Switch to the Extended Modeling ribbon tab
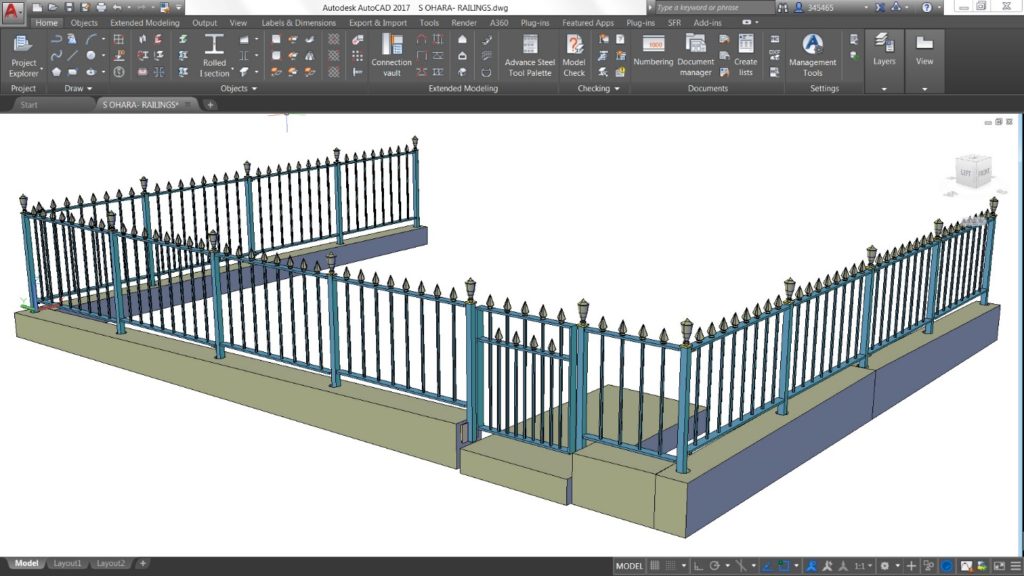Screen dimensions: 1024x576 pyautogui.click(x=144, y=22)
